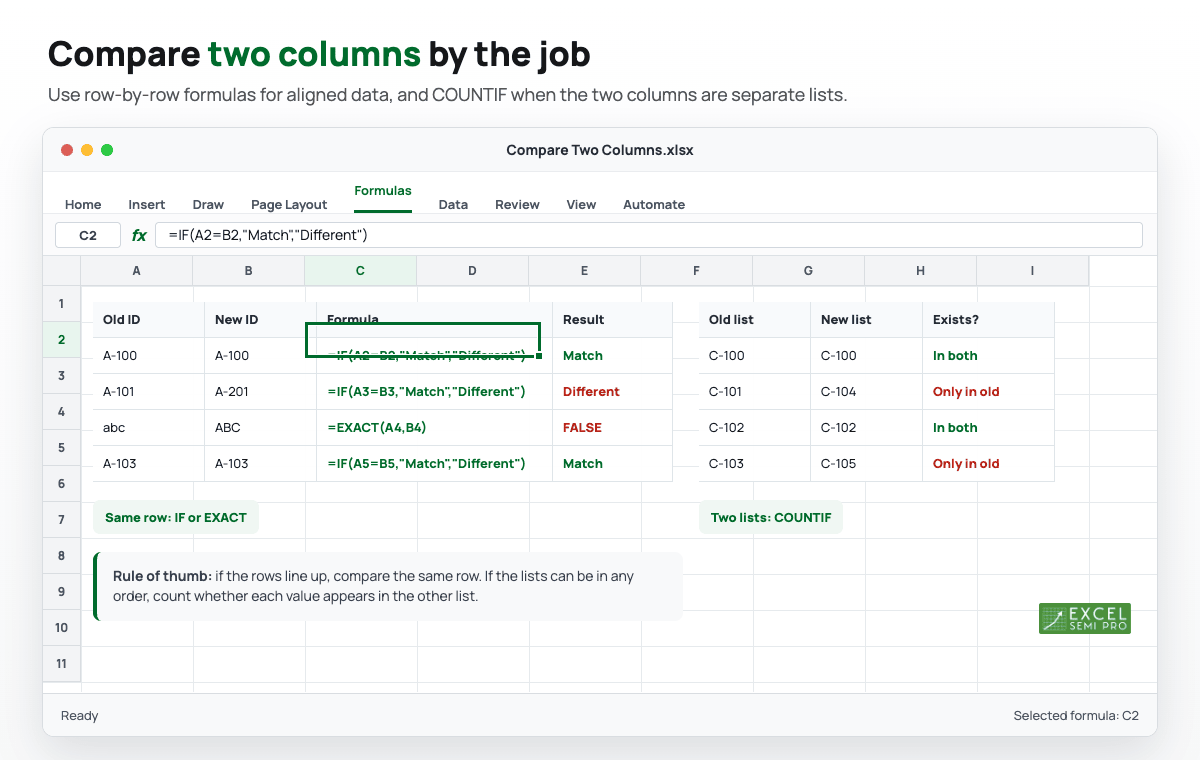Screen dimensions: 1200x760
Task: Select column F header
Action: [696, 271]
